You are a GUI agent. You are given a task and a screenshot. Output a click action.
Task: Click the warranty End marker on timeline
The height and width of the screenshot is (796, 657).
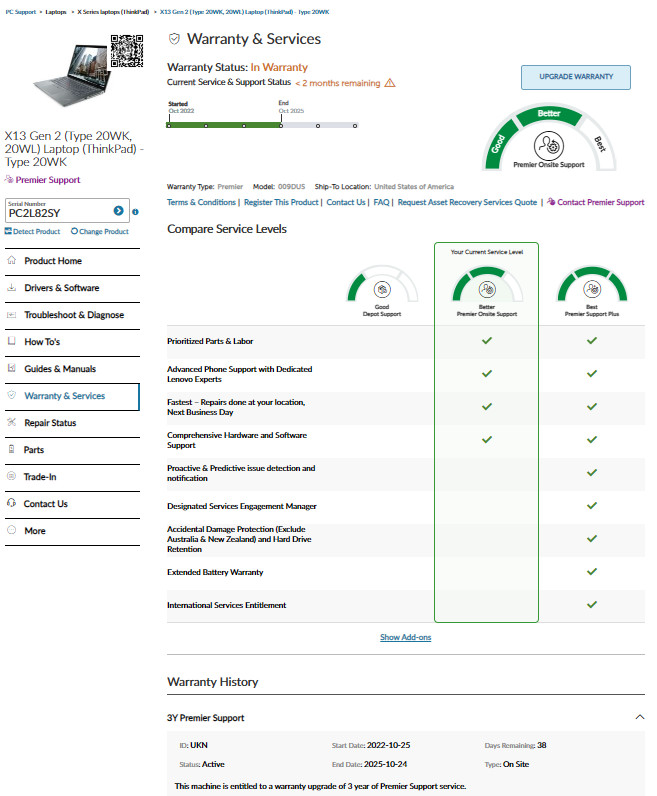[x=281, y=125]
